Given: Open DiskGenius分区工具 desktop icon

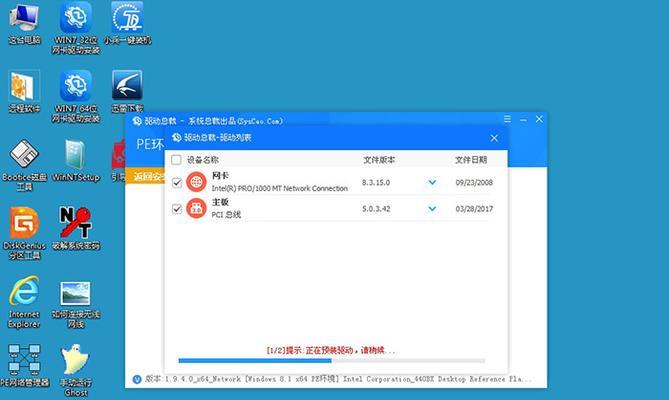Looking at the screenshot, I should pyautogui.click(x=24, y=234).
